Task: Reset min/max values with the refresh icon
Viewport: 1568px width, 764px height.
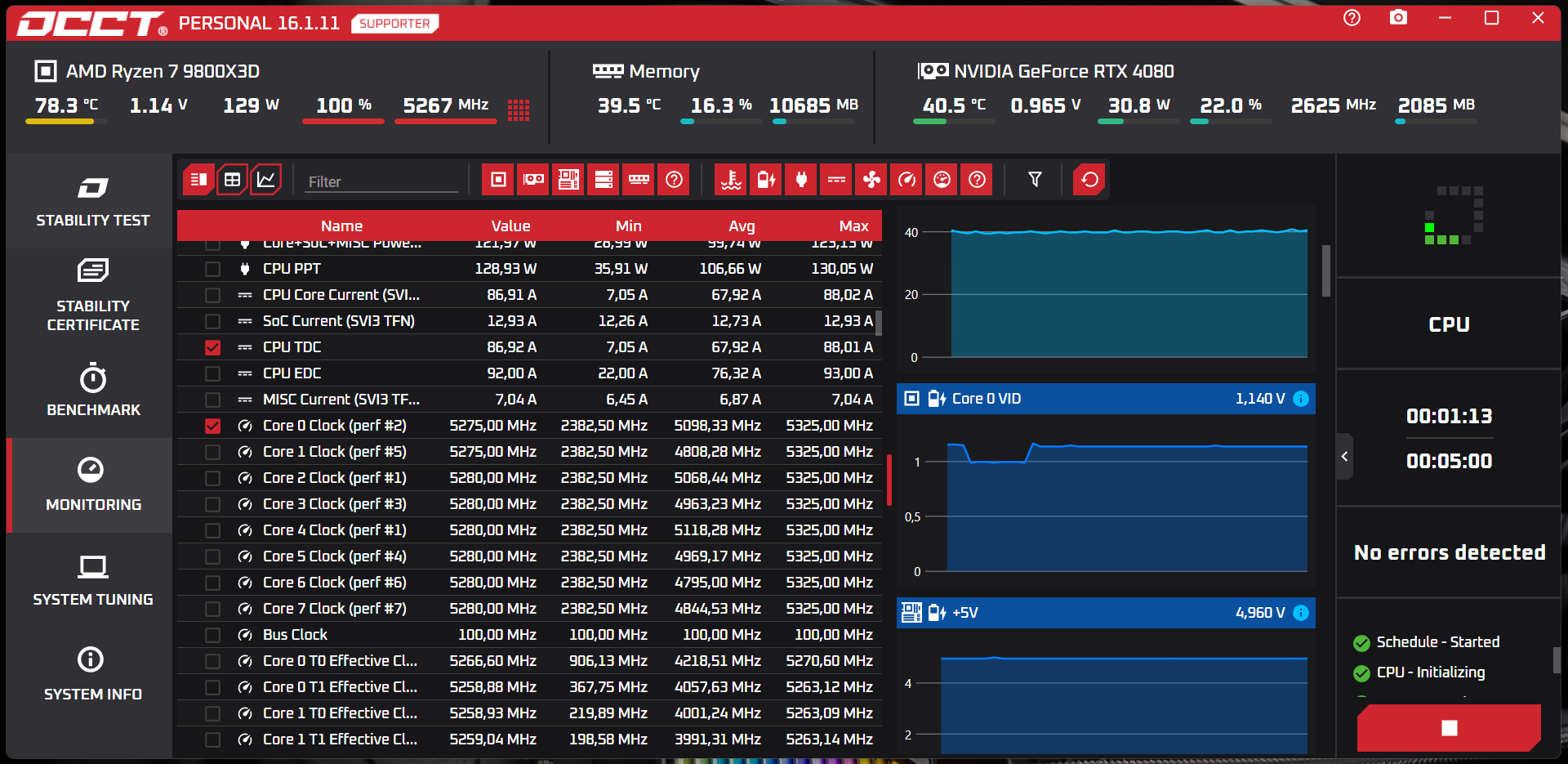Action: 1089,180
